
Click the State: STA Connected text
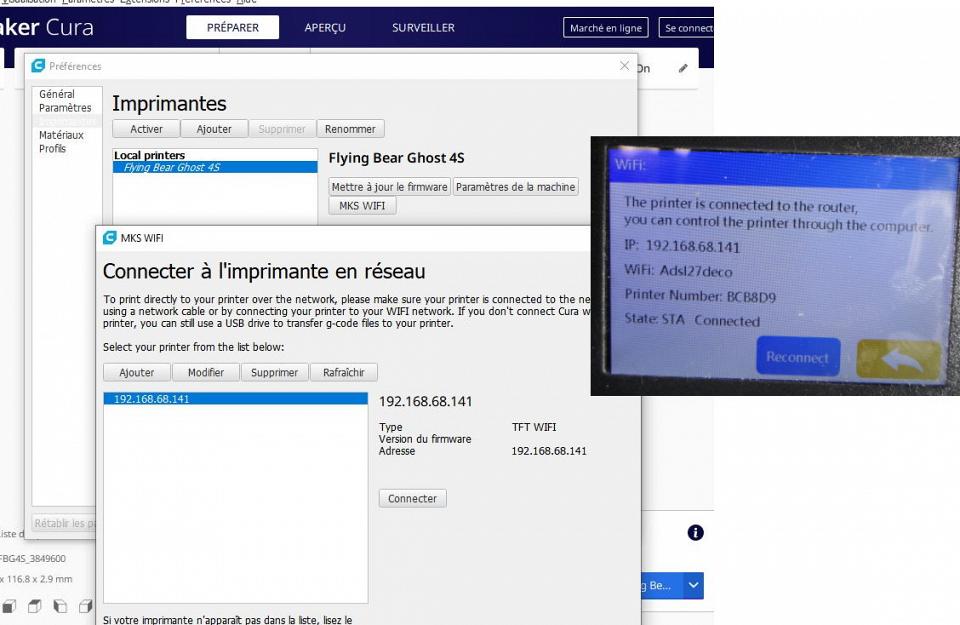(x=692, y=320)
